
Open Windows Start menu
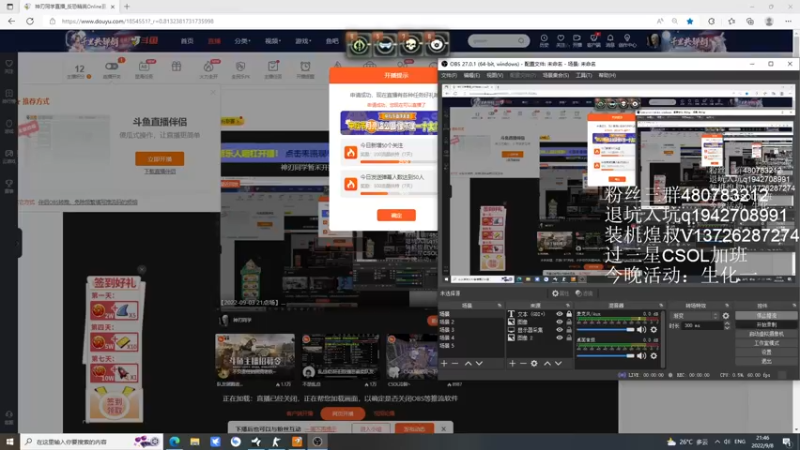pos(10,442)
